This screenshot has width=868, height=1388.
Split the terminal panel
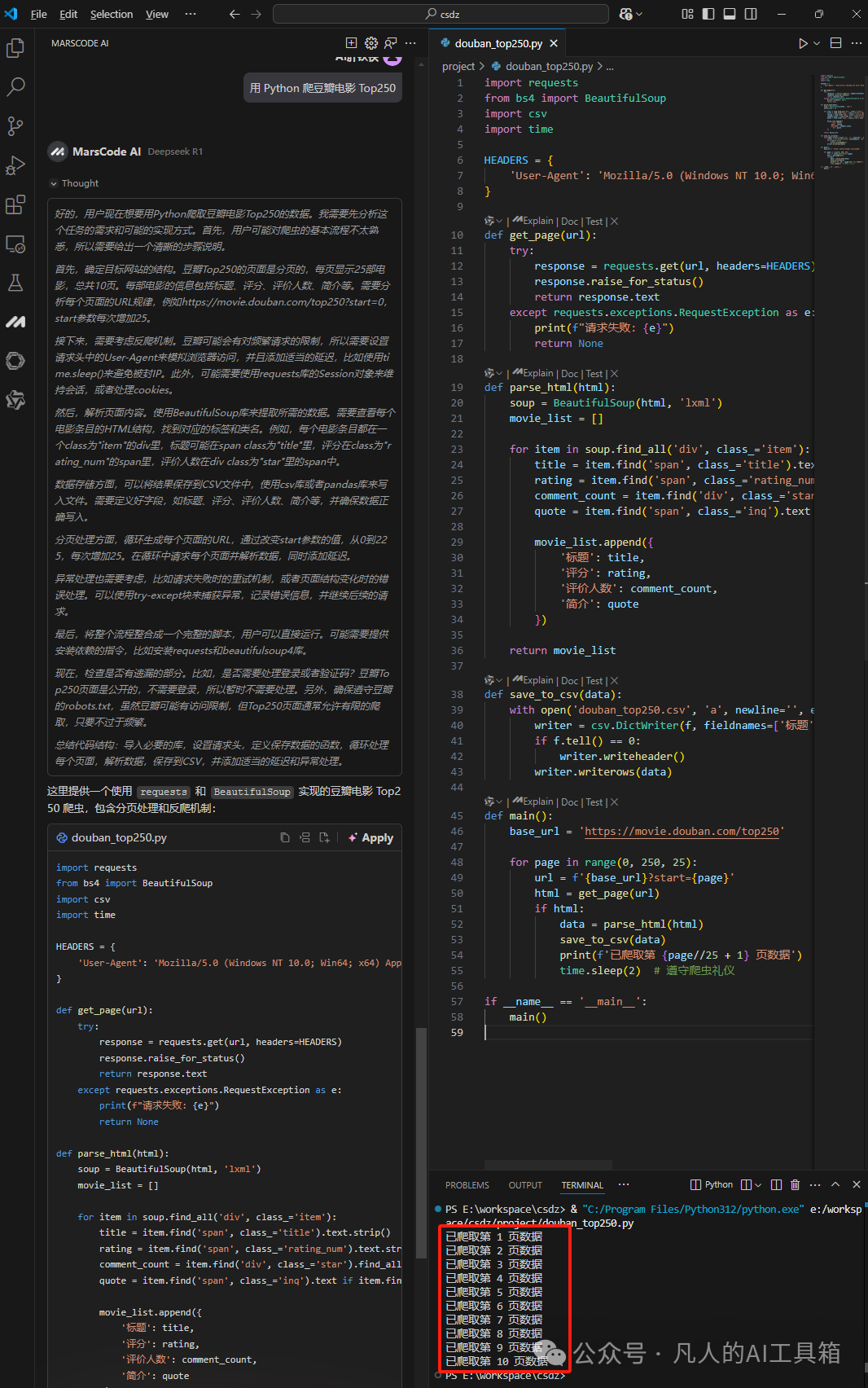click(x=776, y=1184)
